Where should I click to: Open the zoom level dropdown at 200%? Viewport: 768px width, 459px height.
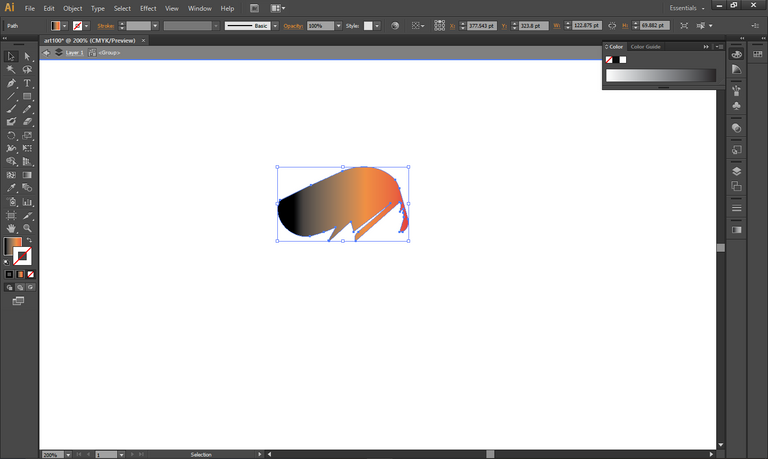pyautogui.click(x=68, y=455)
